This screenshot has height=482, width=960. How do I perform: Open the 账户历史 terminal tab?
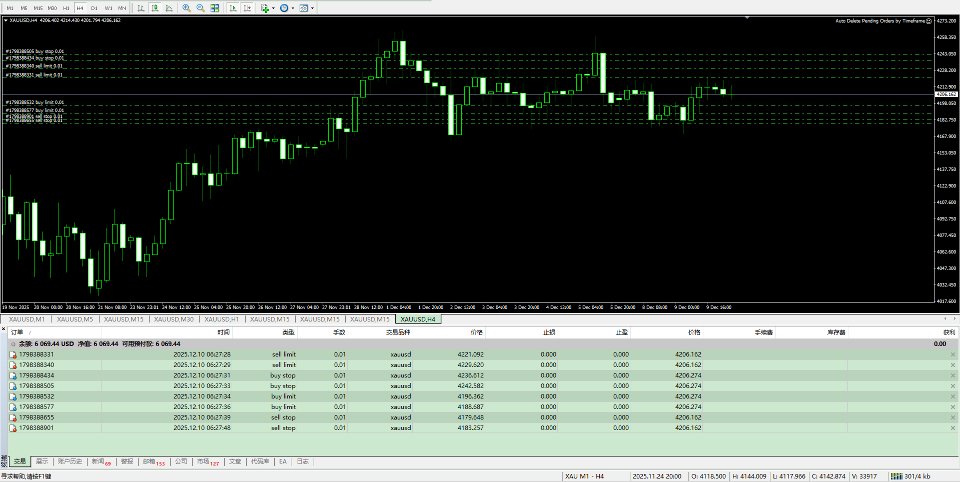click(70, 461)
